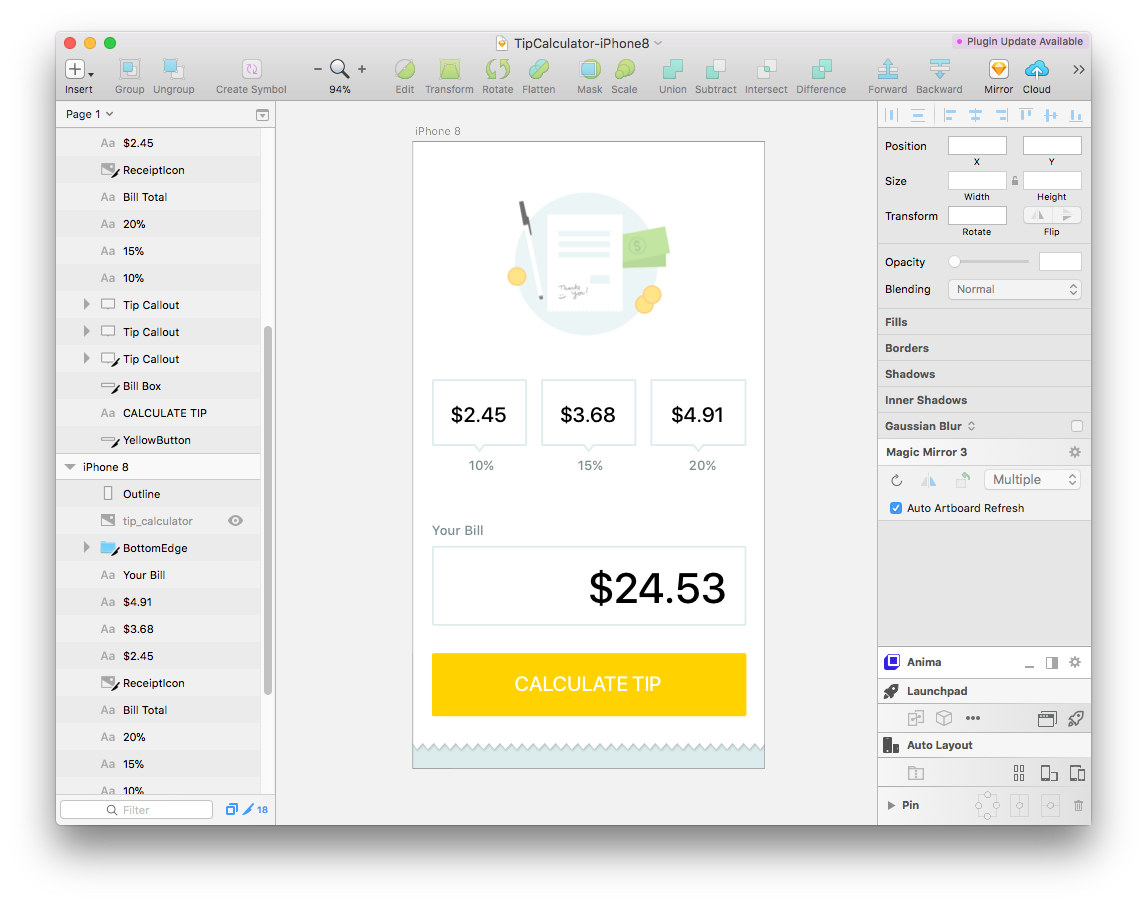The image size is (1147, 905).
Task: Click the Ungroup toolbar icon
Action: [173, 69]
